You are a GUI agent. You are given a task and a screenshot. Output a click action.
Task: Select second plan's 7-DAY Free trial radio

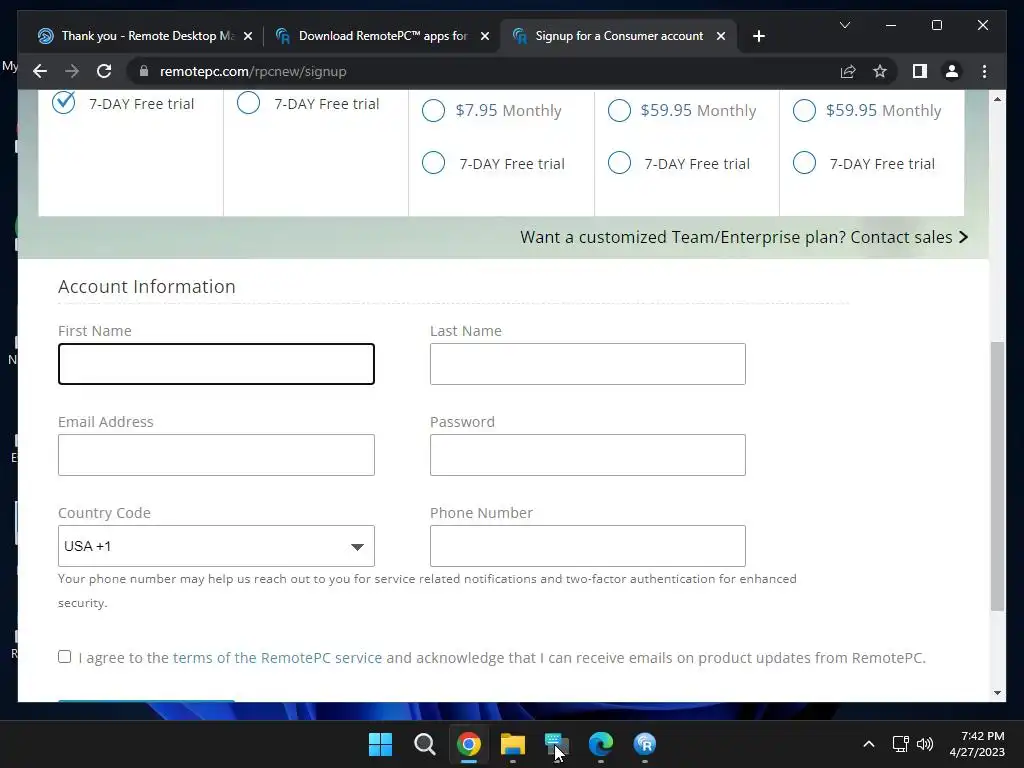coord(248,103)
